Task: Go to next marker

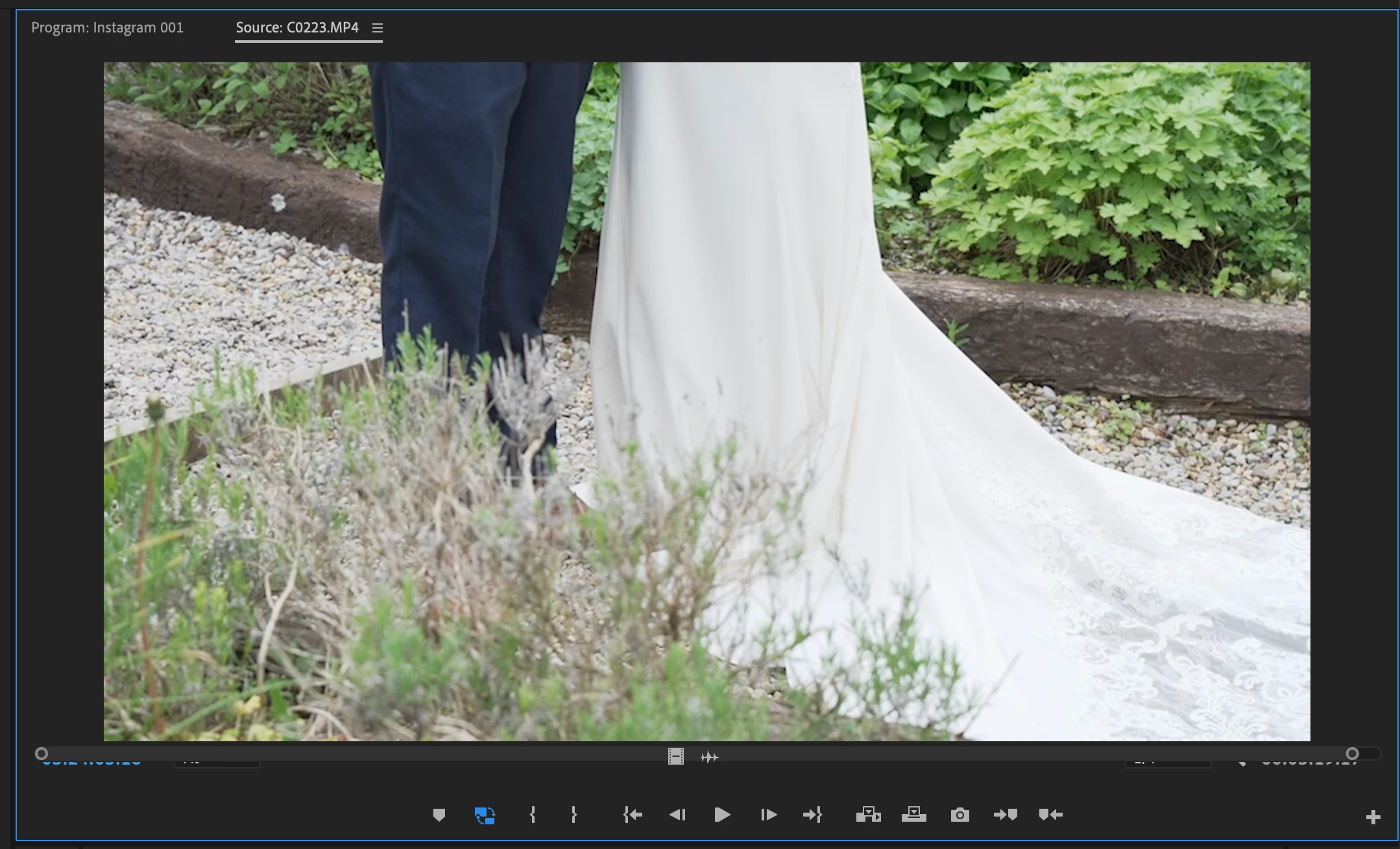Action: [1005, 815]
